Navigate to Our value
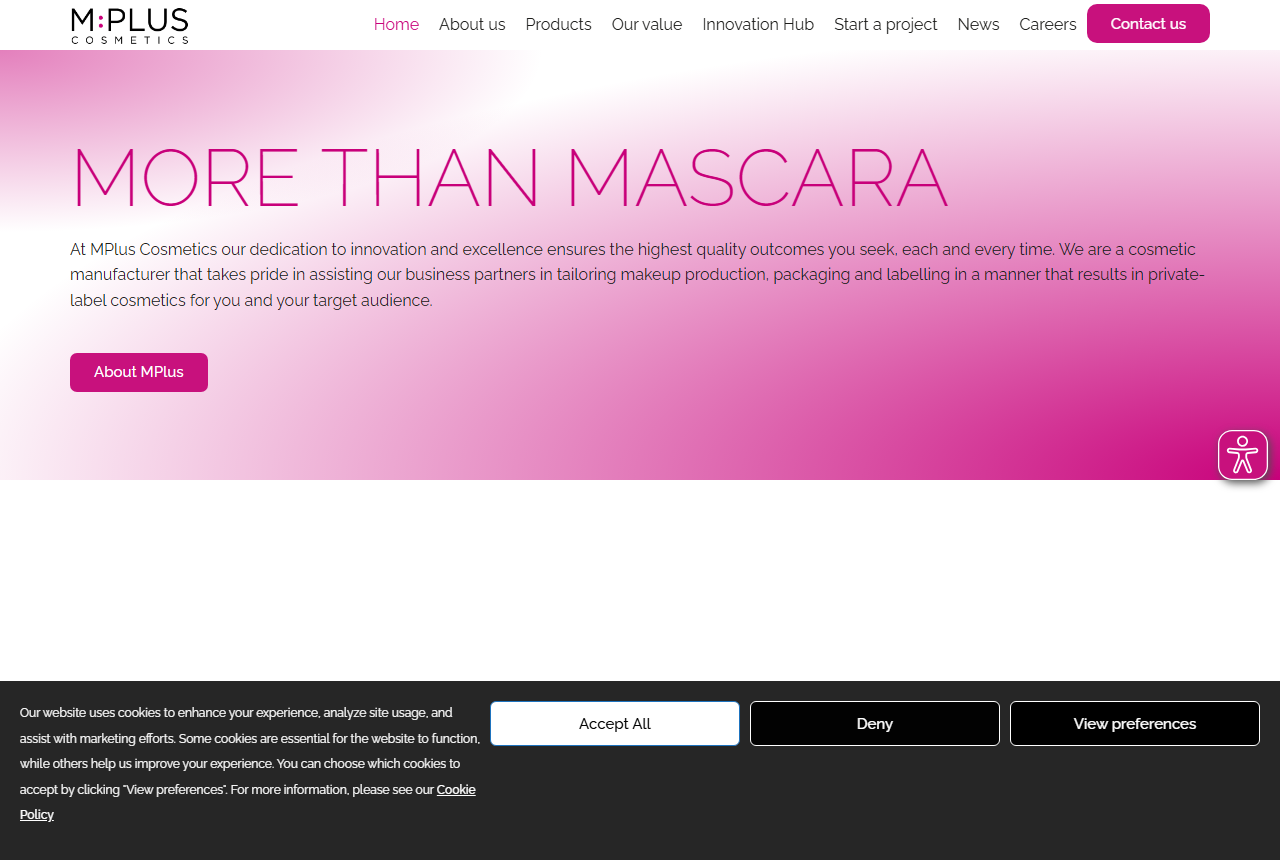 pos(647,24)
